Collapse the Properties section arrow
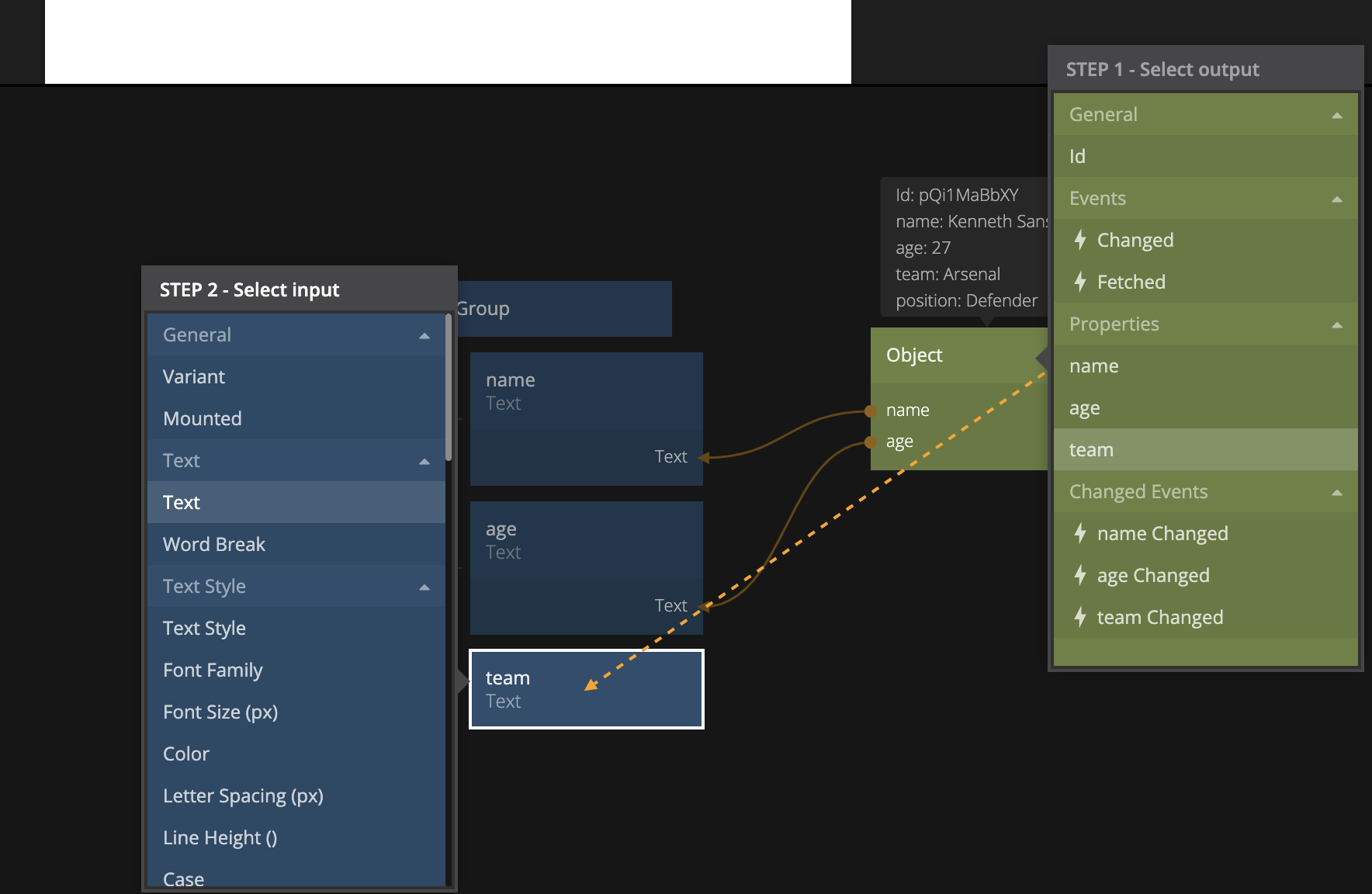The height and width of the screenshot is (894, 1372). coord(1336,325)
